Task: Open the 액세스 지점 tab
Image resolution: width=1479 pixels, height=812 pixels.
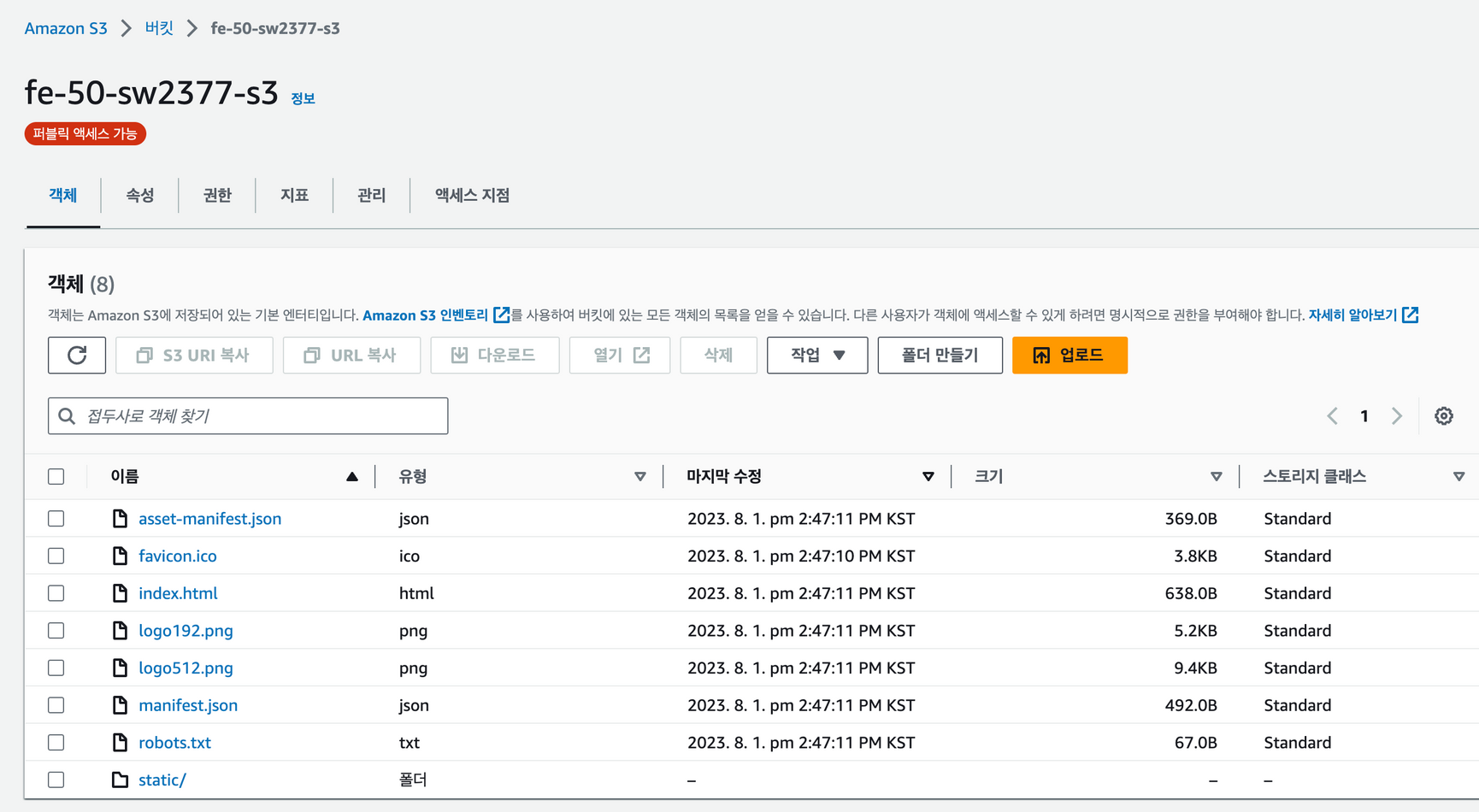Action: pyautogui.click(x=472, y=196)
